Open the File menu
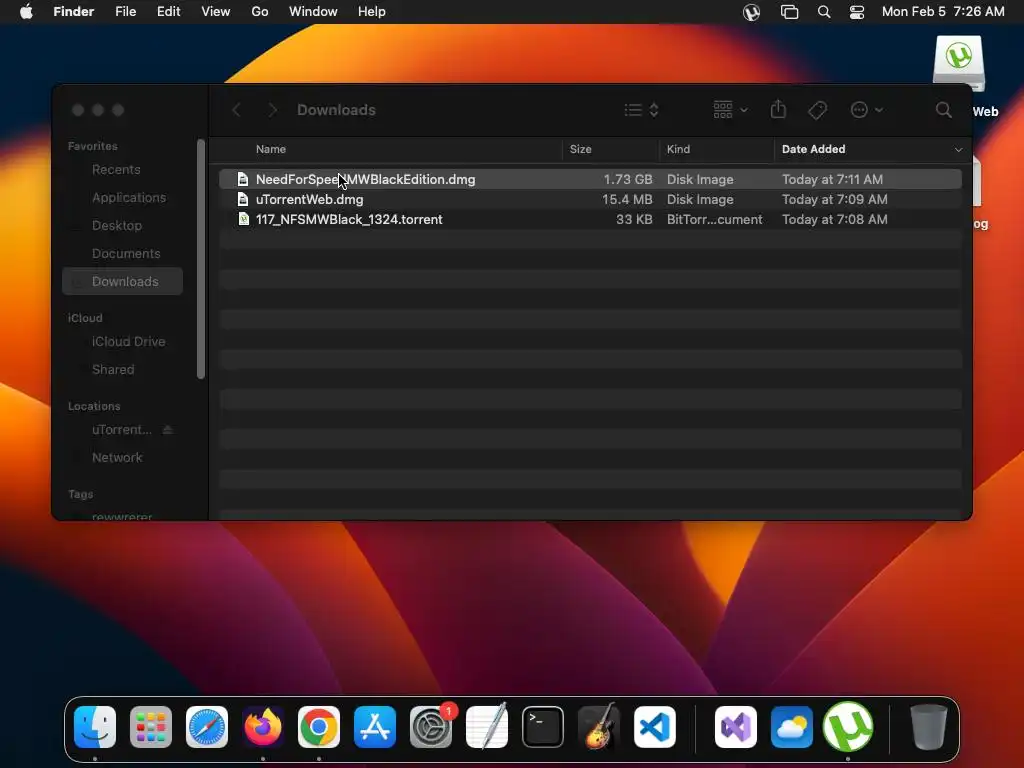Viewport: 1024px width, 768px height. click(125, 12)
